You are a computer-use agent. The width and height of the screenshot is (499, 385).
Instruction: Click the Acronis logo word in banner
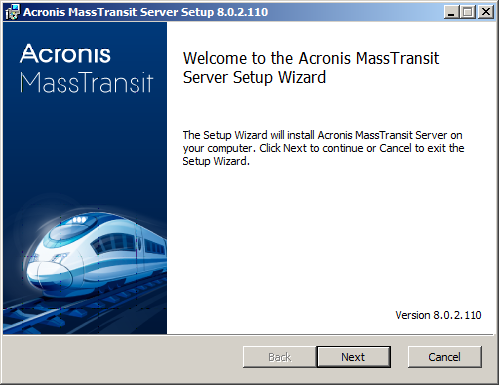coord(65,53)
